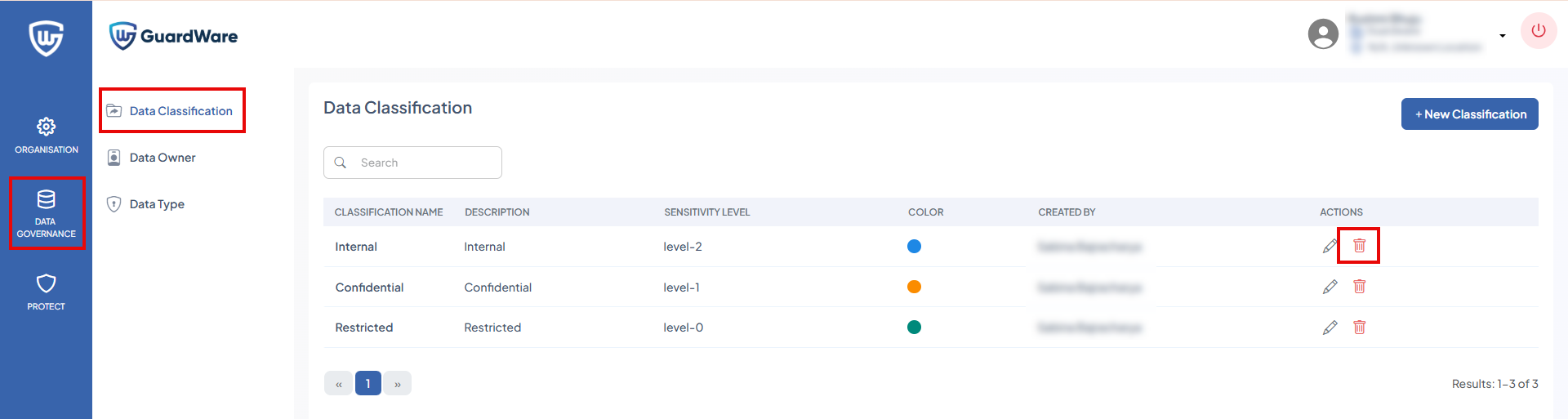This screenshot has height=419, width=1568.
Task: Click the blue color dot for Internal
Action: pyautogui.click(x=914, y=247)
